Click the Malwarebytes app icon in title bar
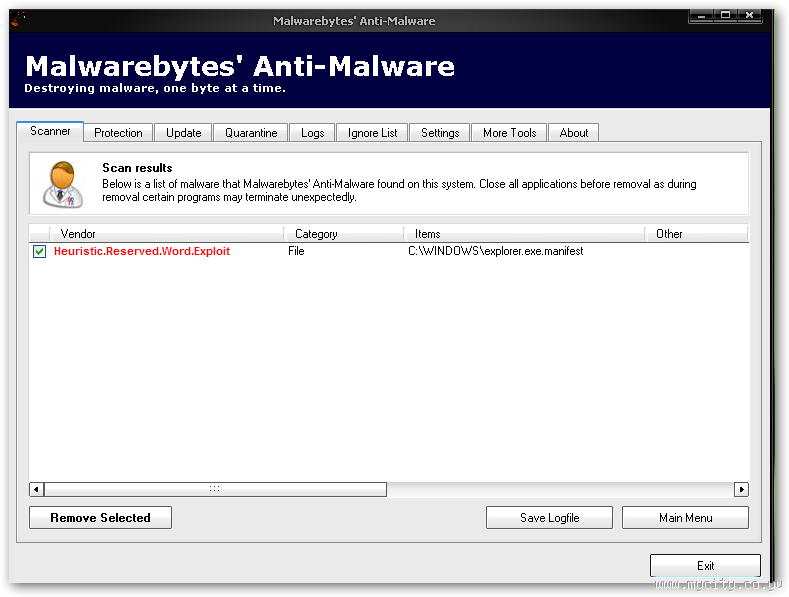This screenshot has height=597, width=789. [x=17, y=20]
